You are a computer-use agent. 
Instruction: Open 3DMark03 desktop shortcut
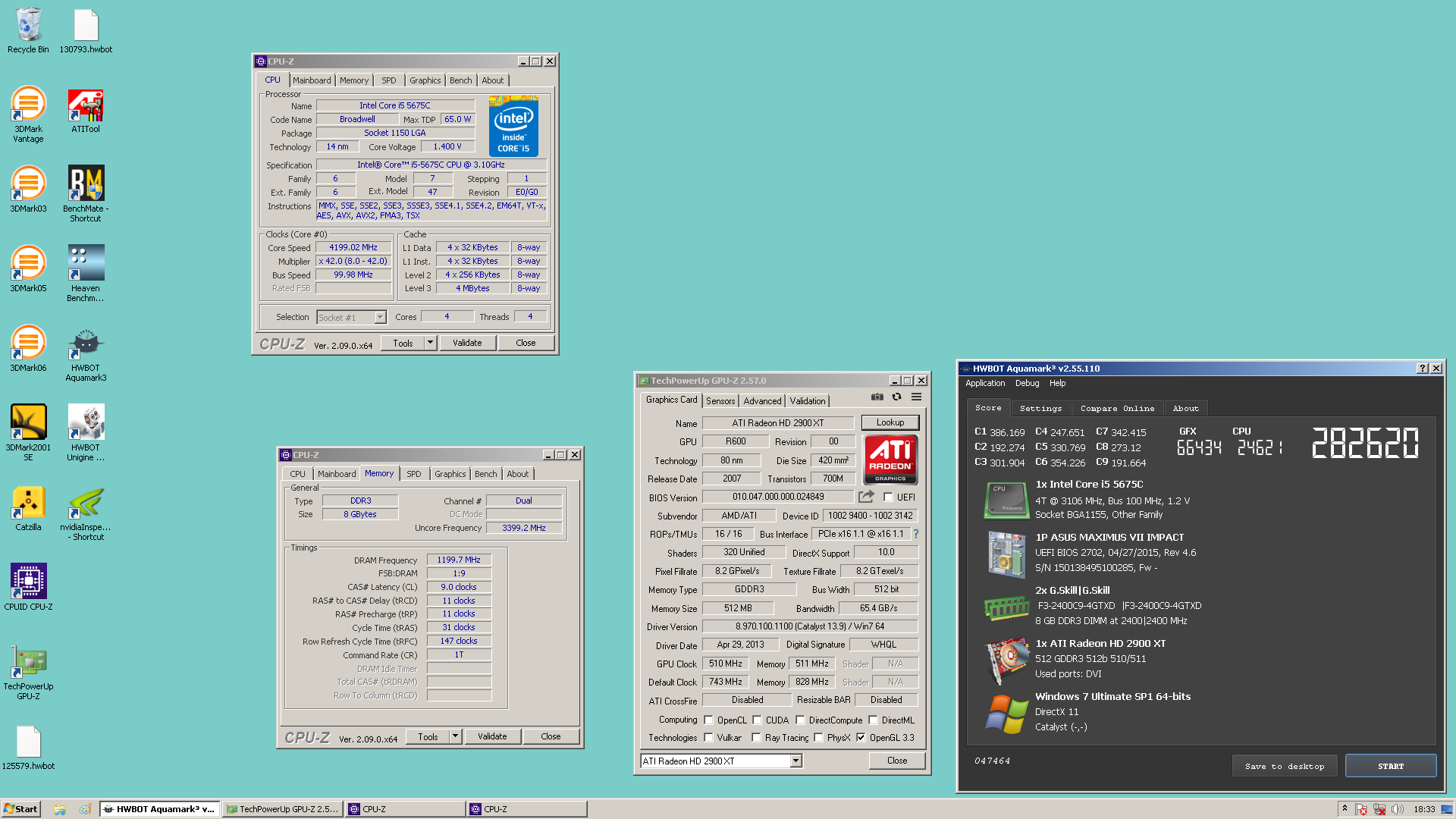28,190
